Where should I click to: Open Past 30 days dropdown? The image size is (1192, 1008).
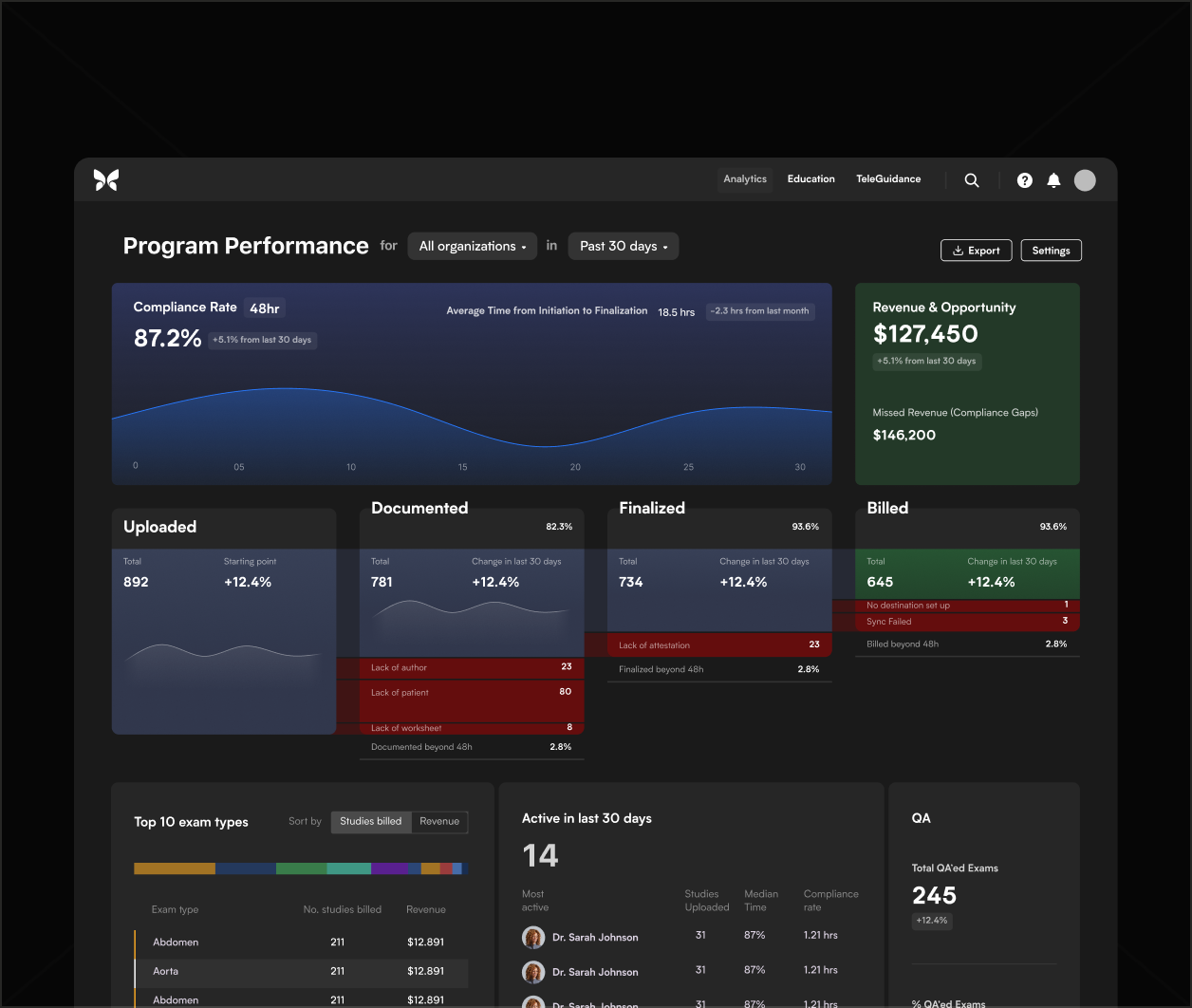click(624, 247)
